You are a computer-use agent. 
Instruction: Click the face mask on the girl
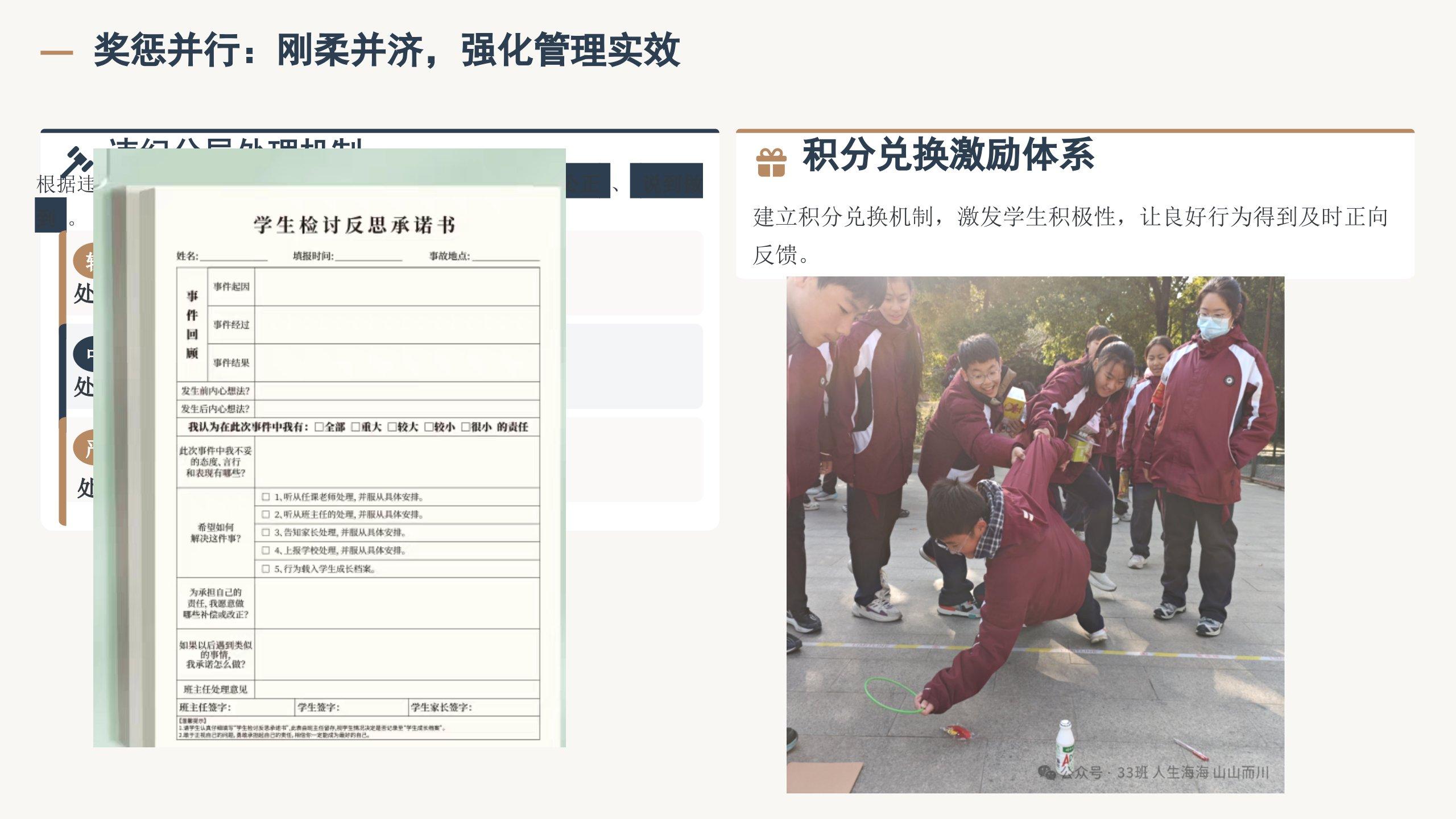pos(1213,326)
